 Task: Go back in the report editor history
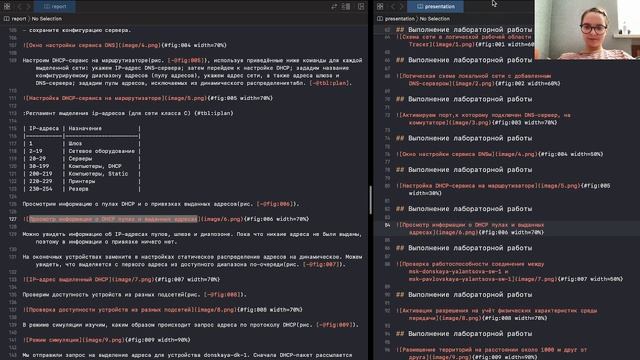click(19, 6)
